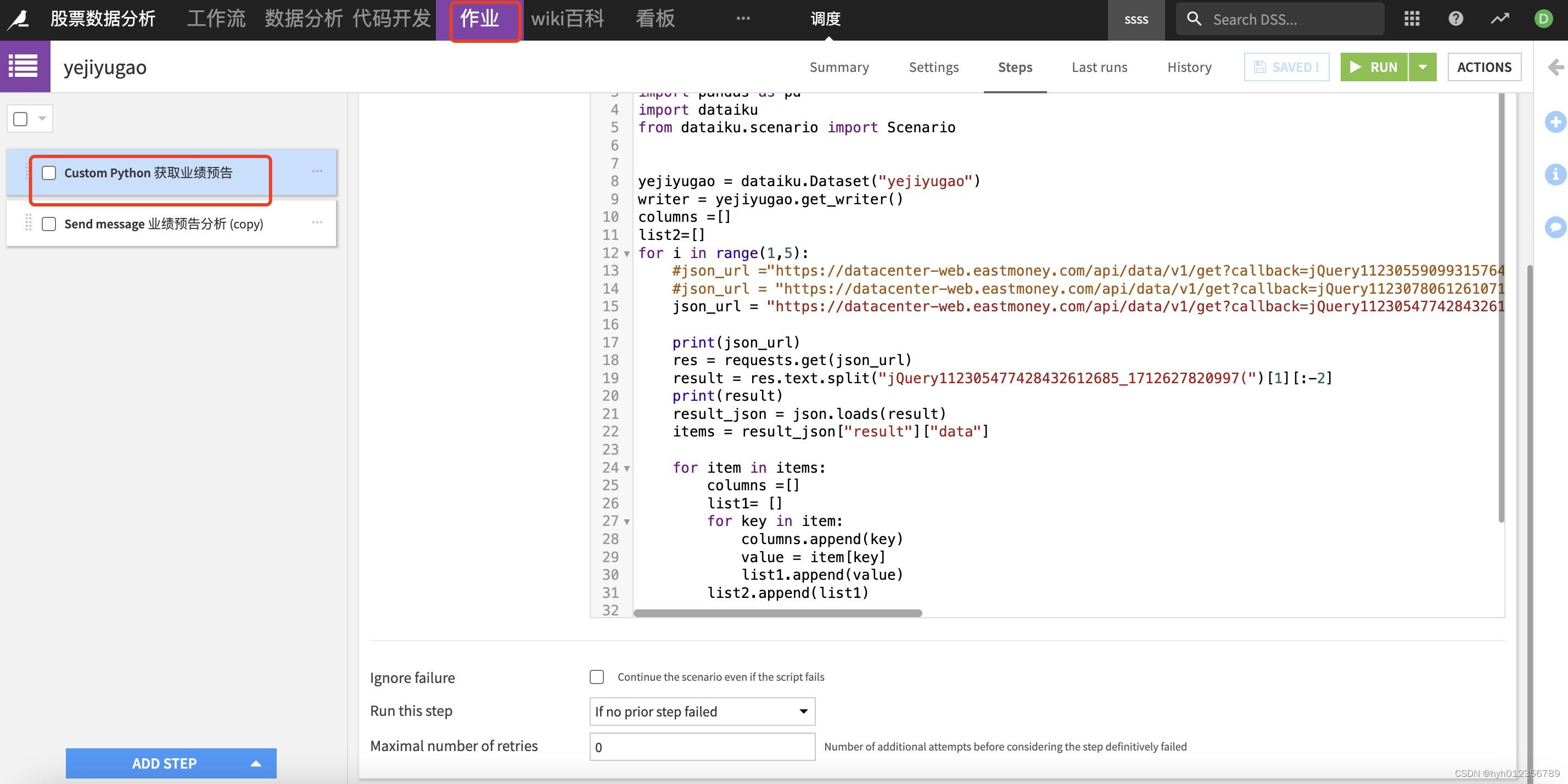
Task: Check the Custom Python step checkbox
Action: tap(49, 173)
